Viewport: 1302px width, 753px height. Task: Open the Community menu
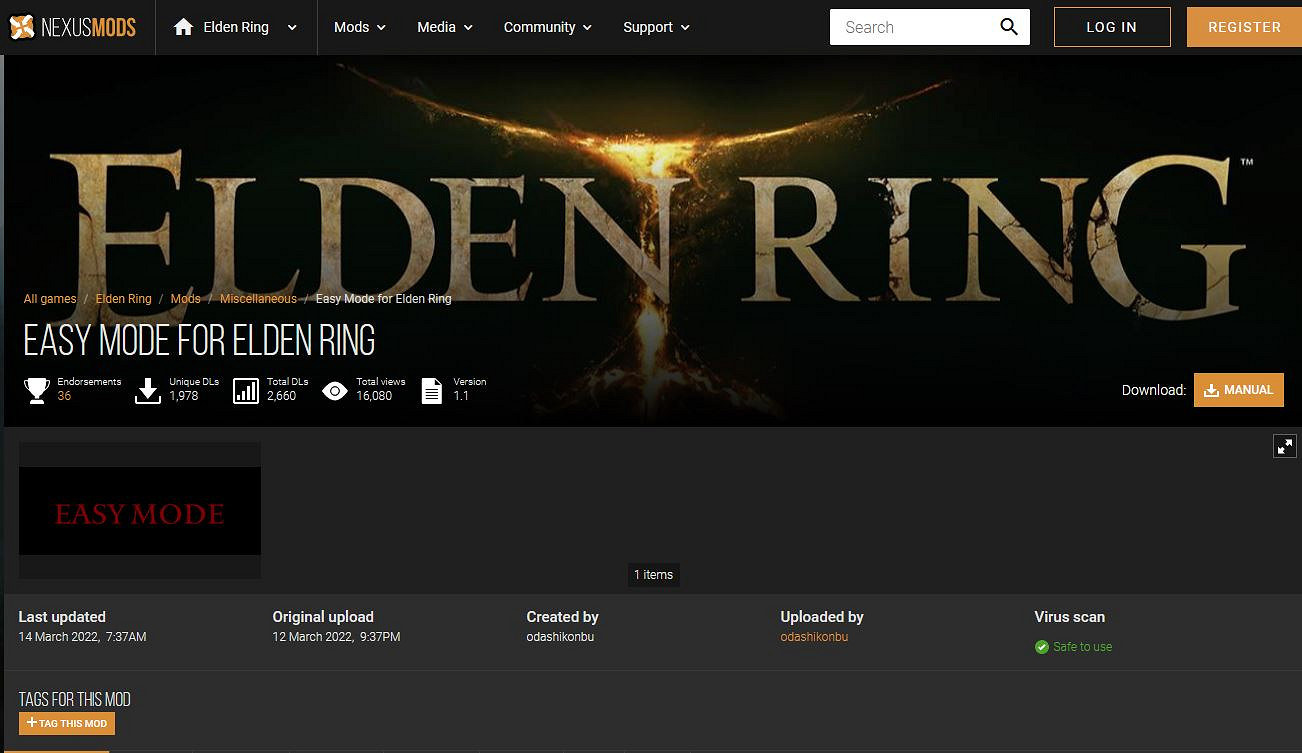click(x=547, y=27)
